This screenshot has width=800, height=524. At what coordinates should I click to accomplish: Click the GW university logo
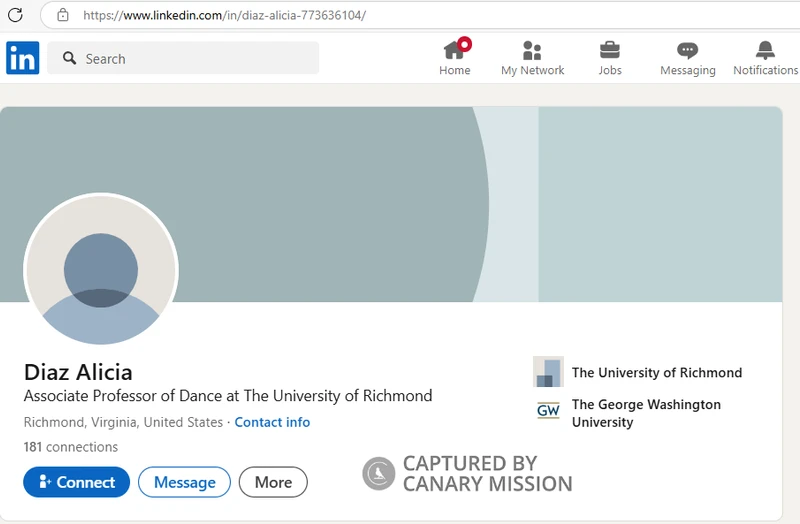coord(548,410)
